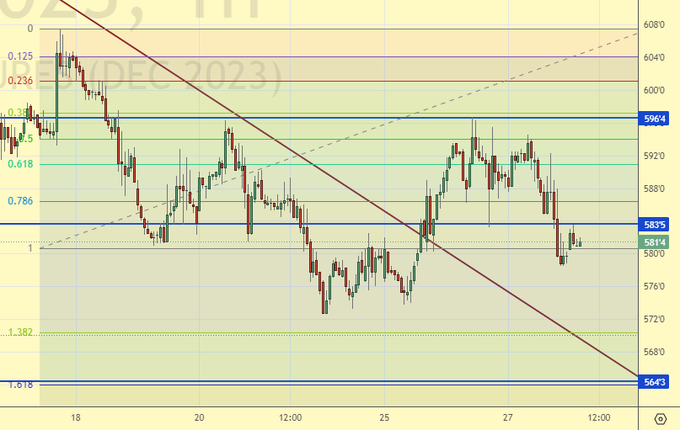Select the 581'4 current price label
Screen dimensions: 680x430
click(x=656, y=242)
